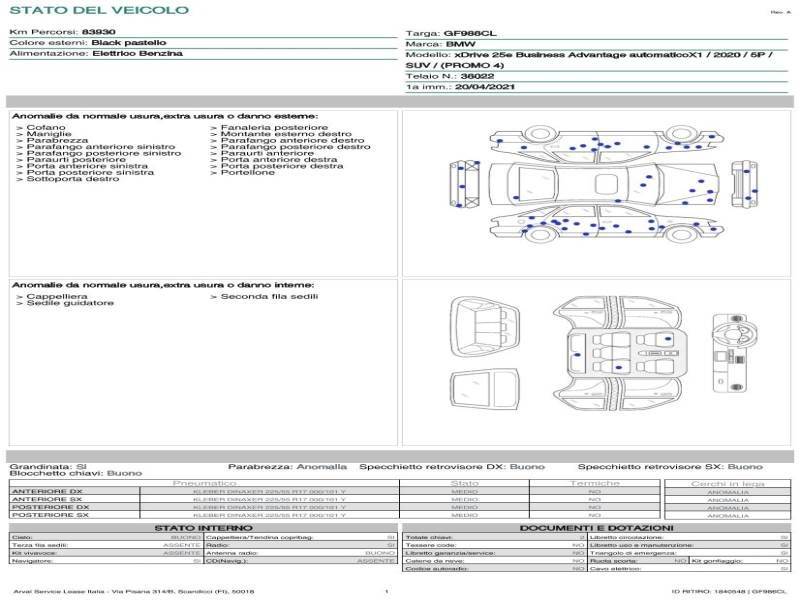The image size is (800, 600).
Task: Click 'Parafango posteriore sinistro' entry
Action: pyautogui.click(x=104, y=153)
